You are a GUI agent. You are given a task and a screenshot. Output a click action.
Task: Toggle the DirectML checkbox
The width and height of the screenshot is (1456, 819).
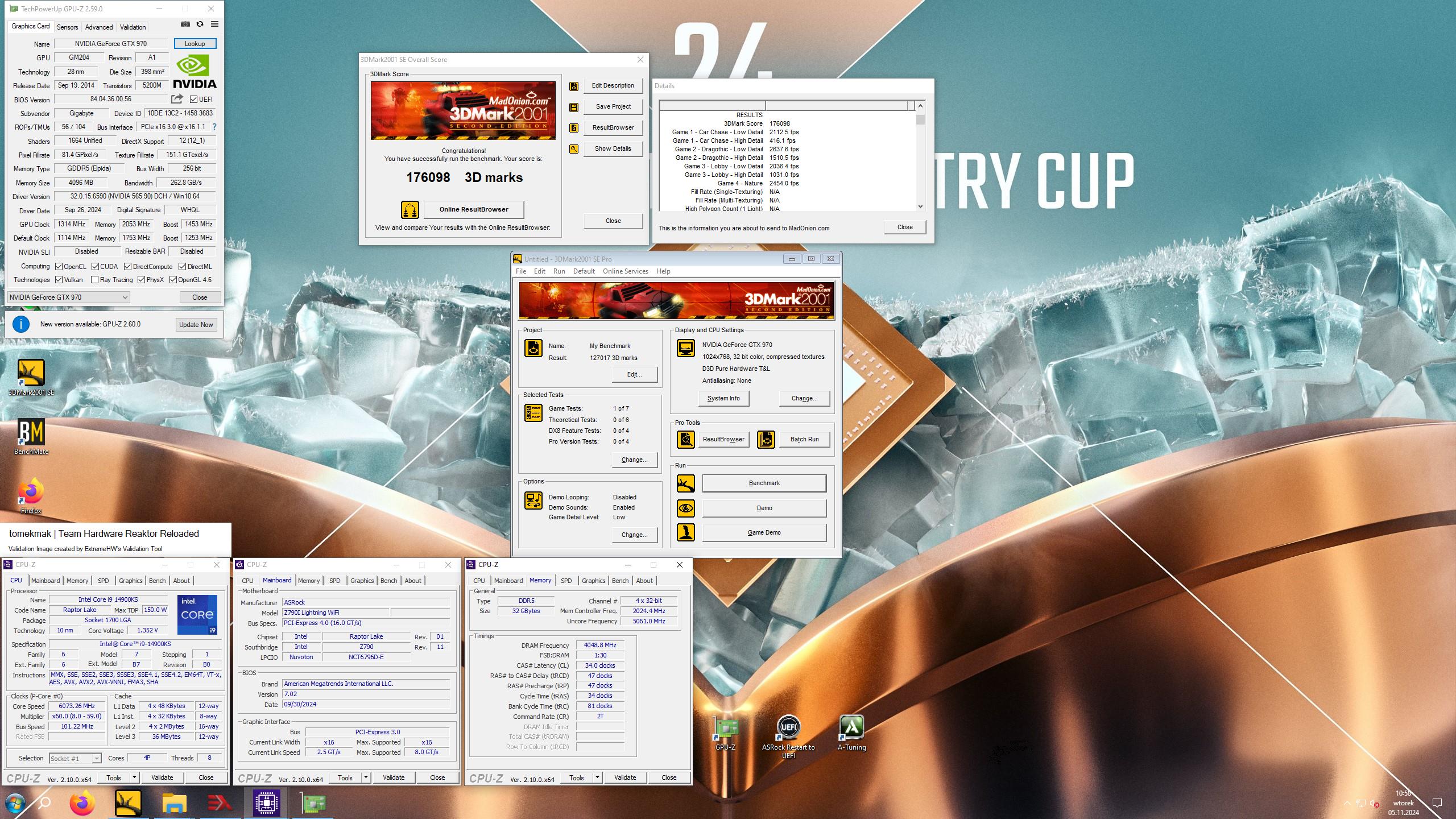coord(182,267)
